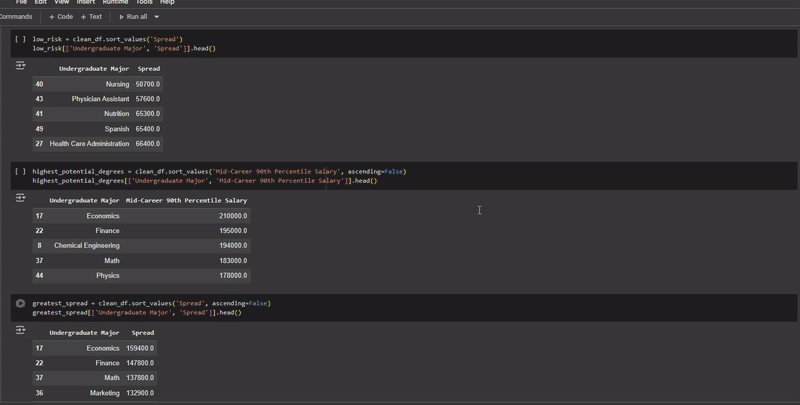Open the View menu
This screenshot has width=800, height=405.
point(61,2)
